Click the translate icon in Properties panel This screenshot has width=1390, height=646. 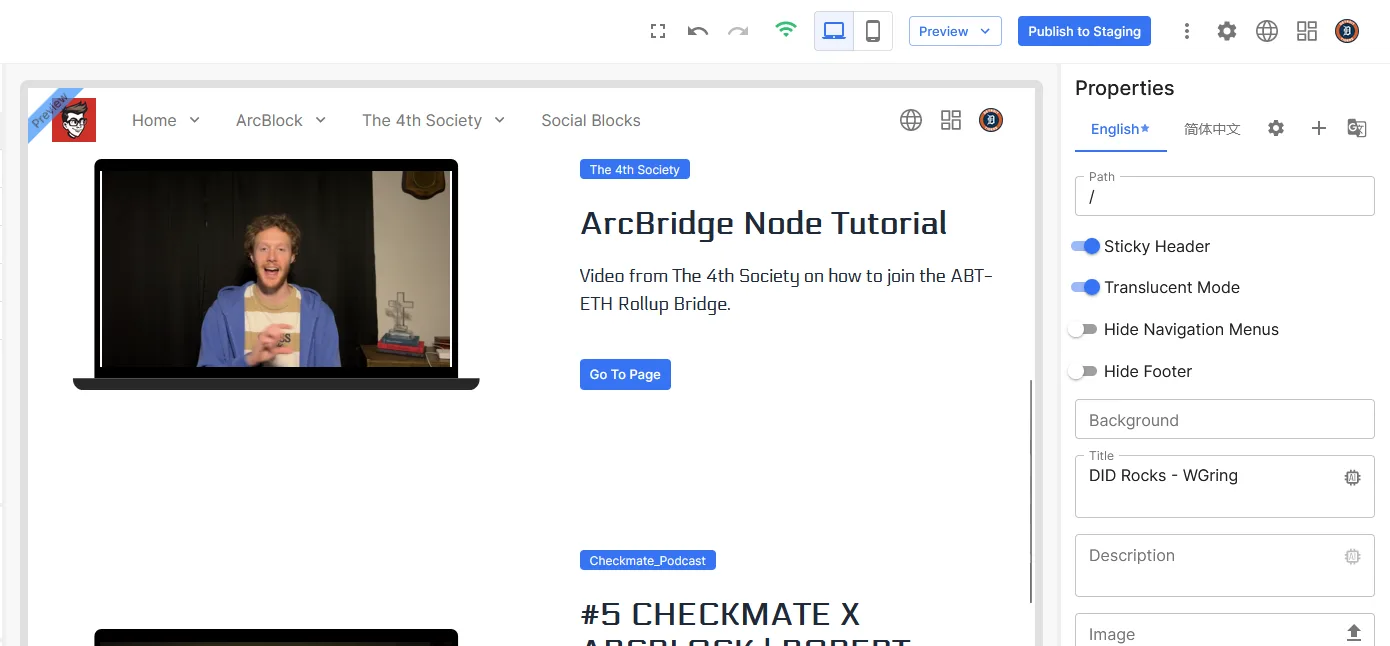[x=1357, y=128]
